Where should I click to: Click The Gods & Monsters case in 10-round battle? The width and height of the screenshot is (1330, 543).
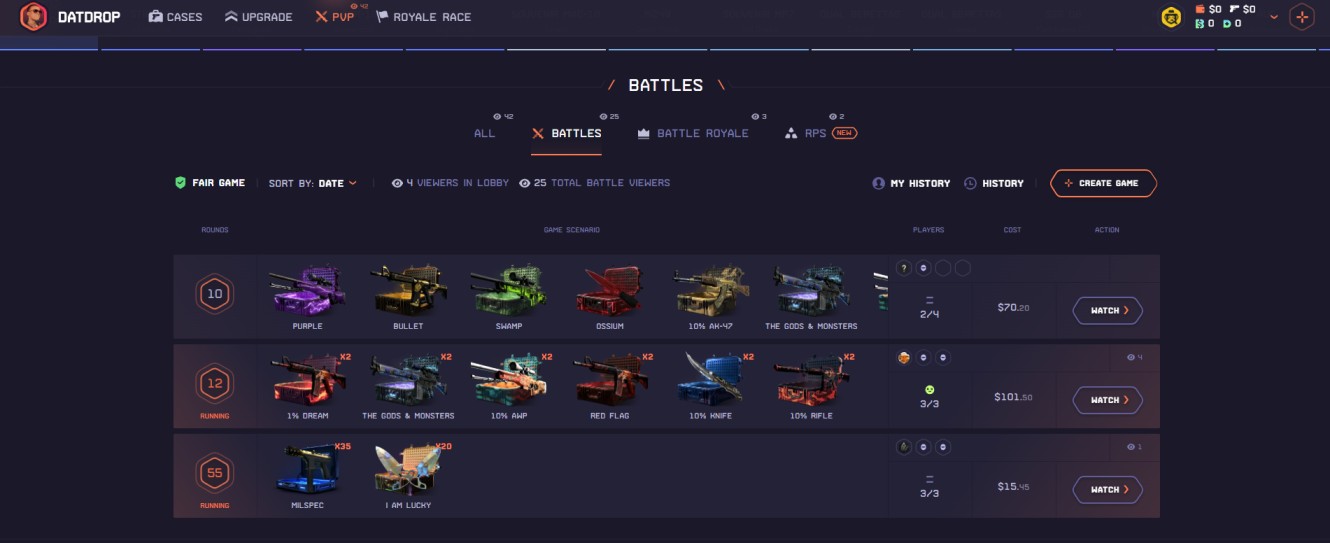point(812,290)
